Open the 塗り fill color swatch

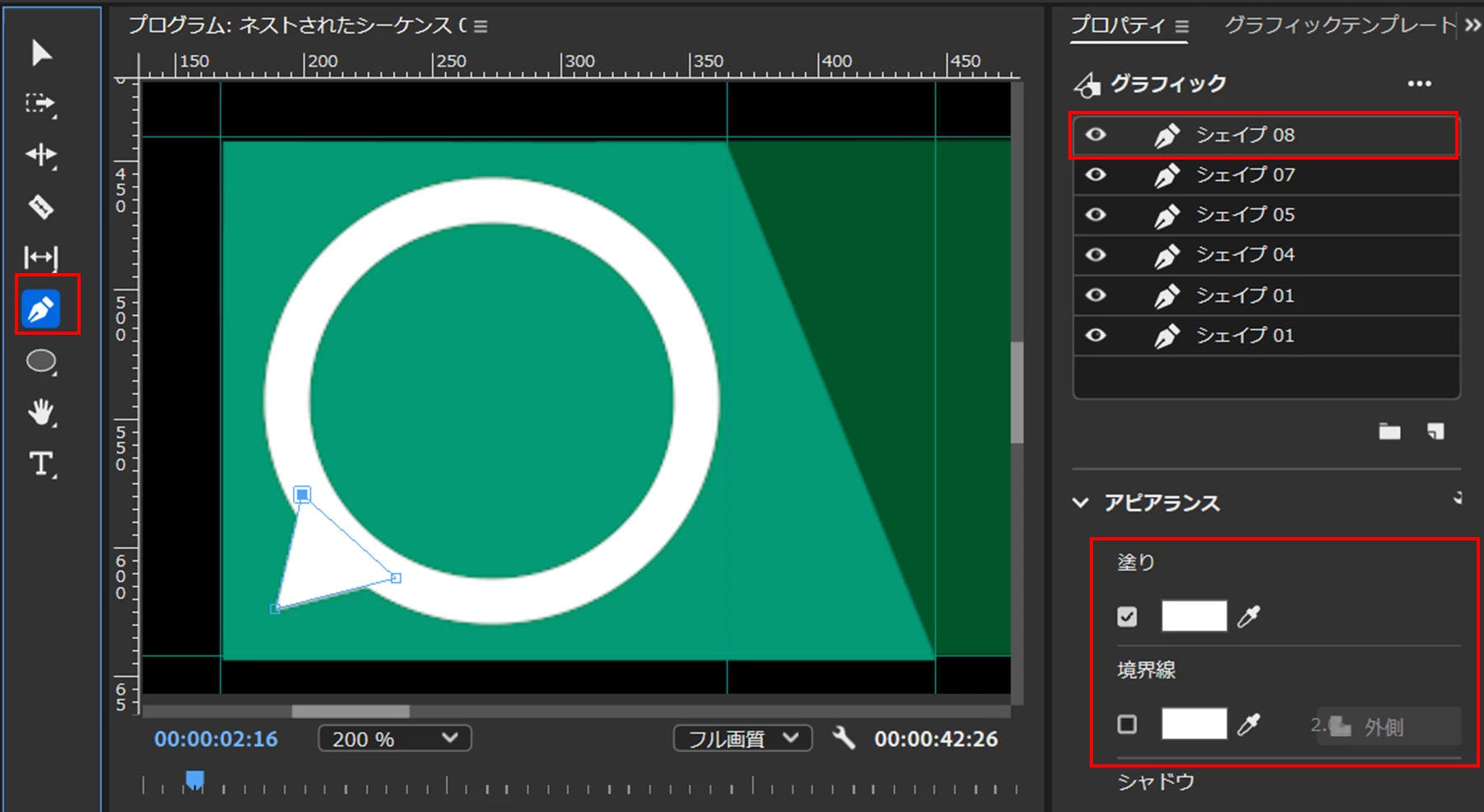click(x=1193, y=616)
